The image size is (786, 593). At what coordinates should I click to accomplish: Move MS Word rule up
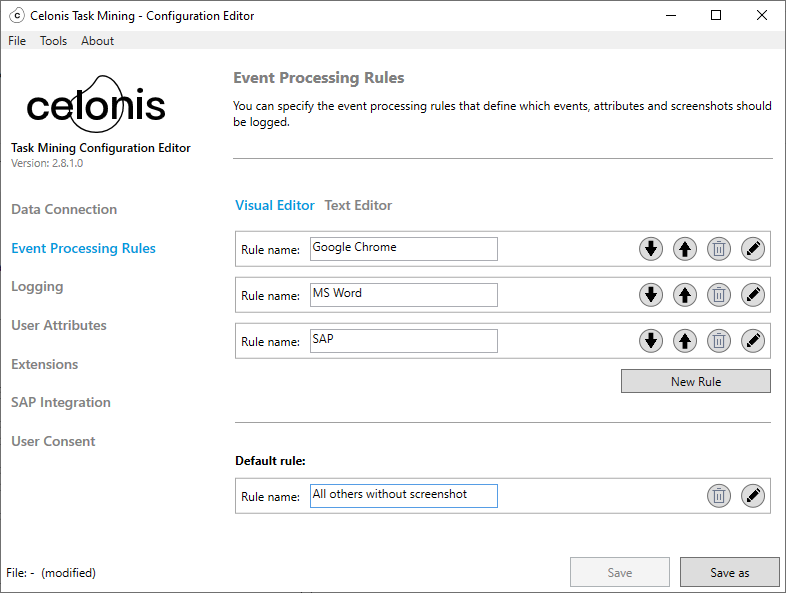685,295
